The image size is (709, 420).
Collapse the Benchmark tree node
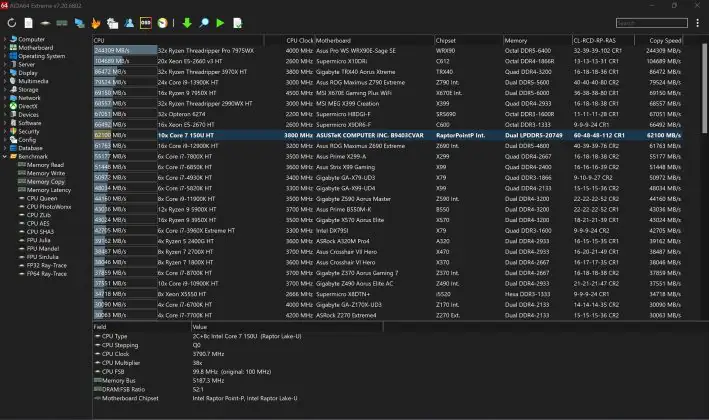click(x=5, y=156)
